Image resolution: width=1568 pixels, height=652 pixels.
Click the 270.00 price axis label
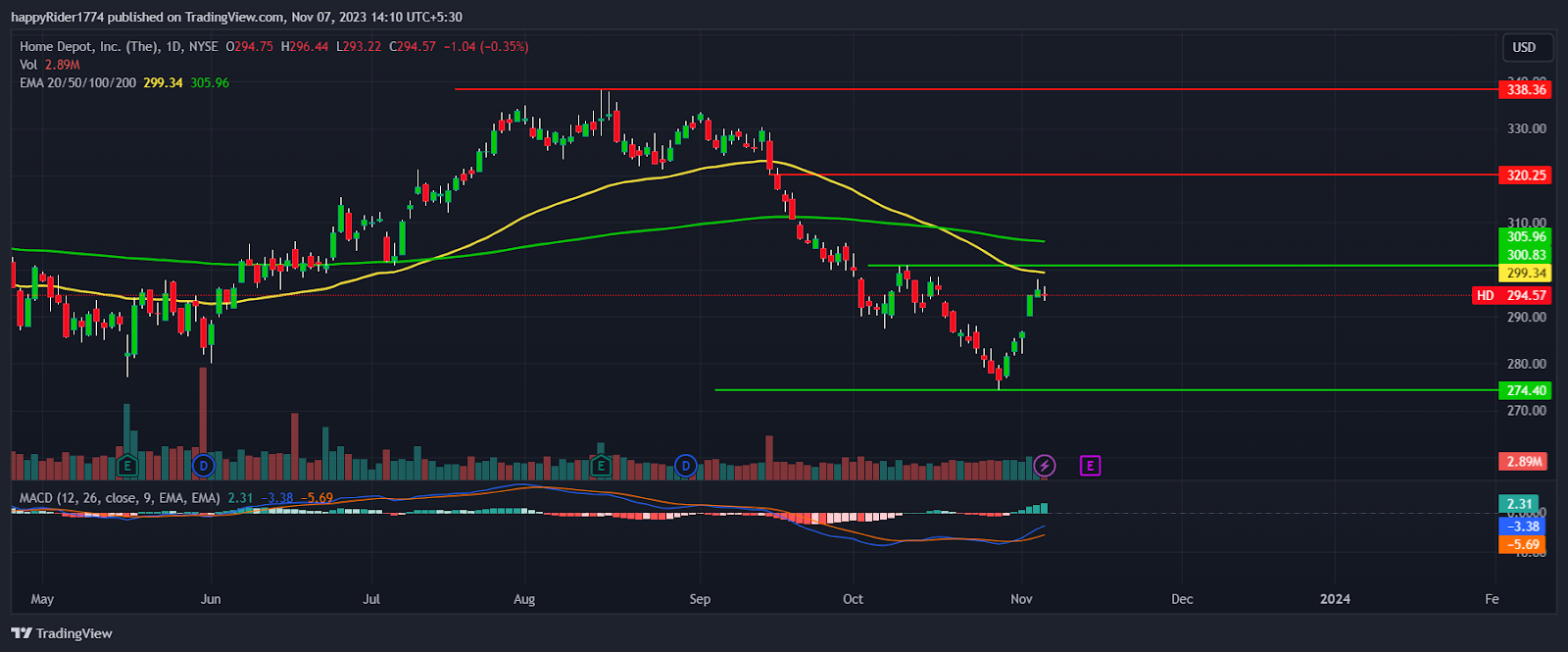(x=1526, y=411)
